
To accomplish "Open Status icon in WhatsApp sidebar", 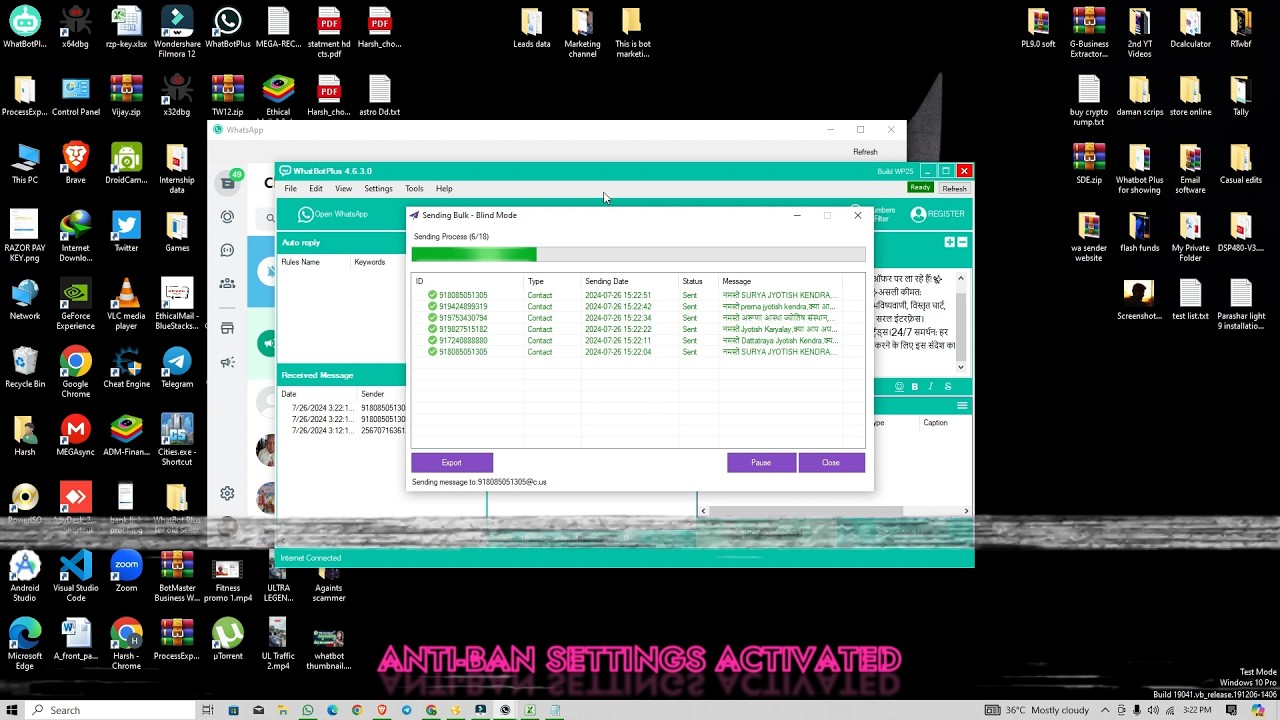I will (228, 217).
